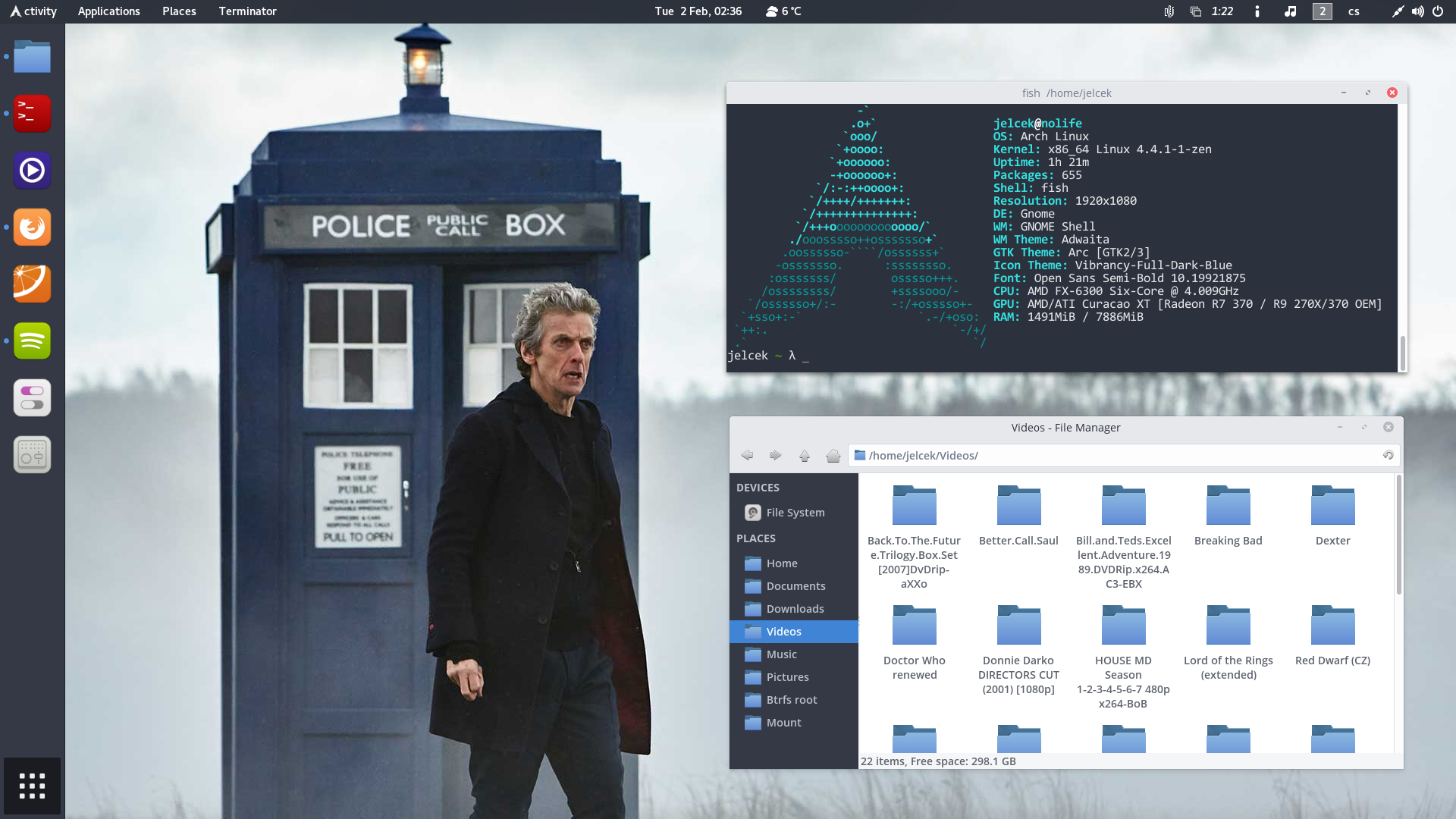Launch Firefox from the dock
The image size is (1456, 819).
click(32, 227)
